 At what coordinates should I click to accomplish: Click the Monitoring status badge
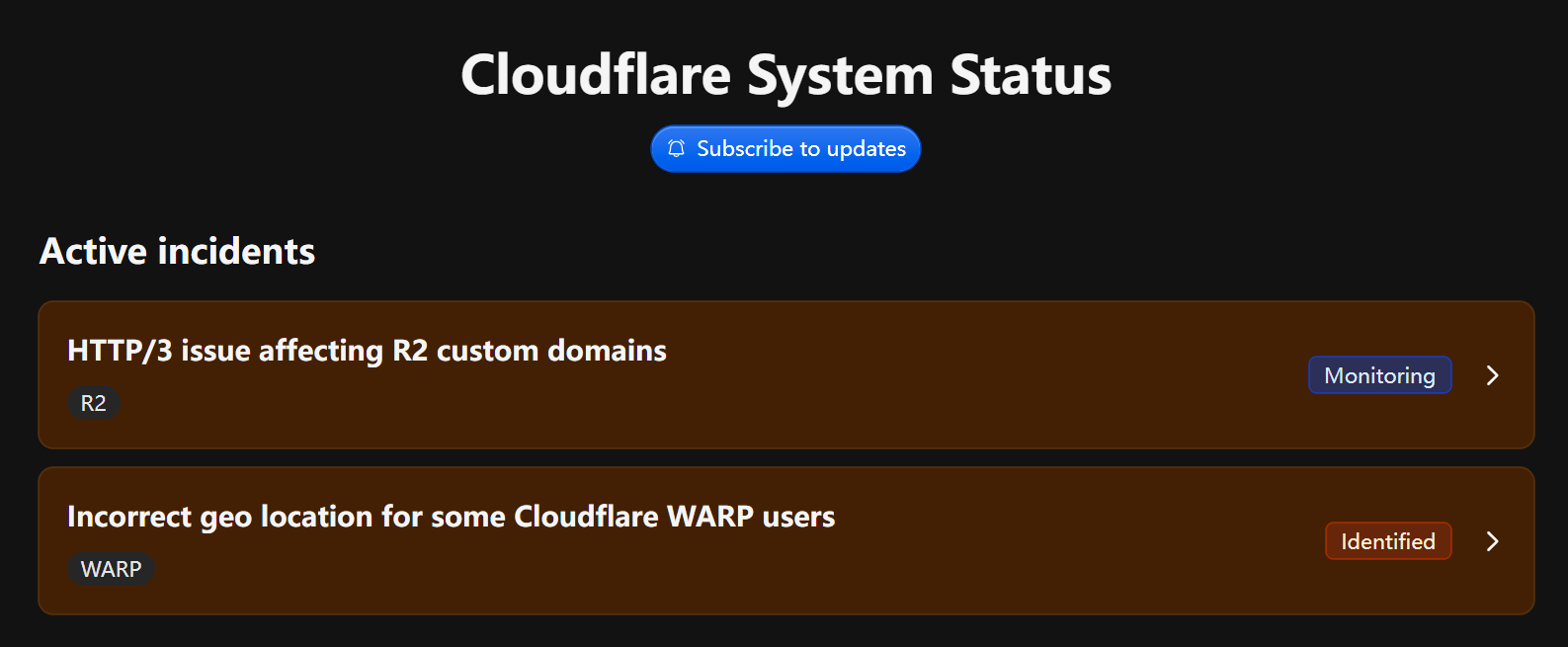click(1379, 375)
